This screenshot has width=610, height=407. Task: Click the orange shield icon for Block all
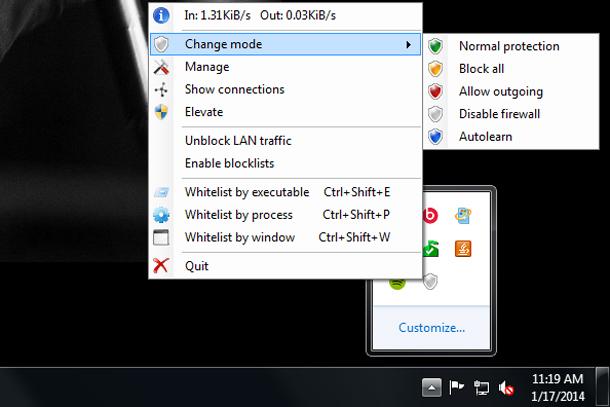pyautogui.click(x=436, y=69)
